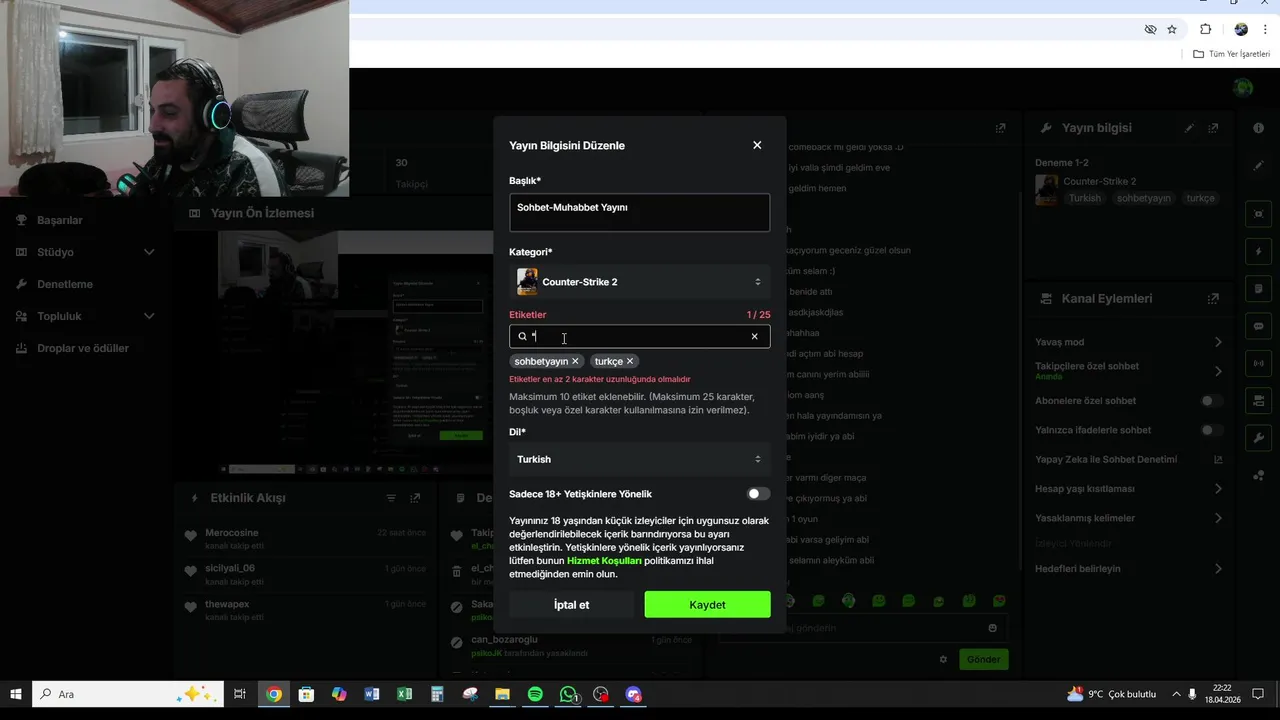Click the Etiketler tag search field
Viewport: 1280px width, 720px height.
[639, 337]
